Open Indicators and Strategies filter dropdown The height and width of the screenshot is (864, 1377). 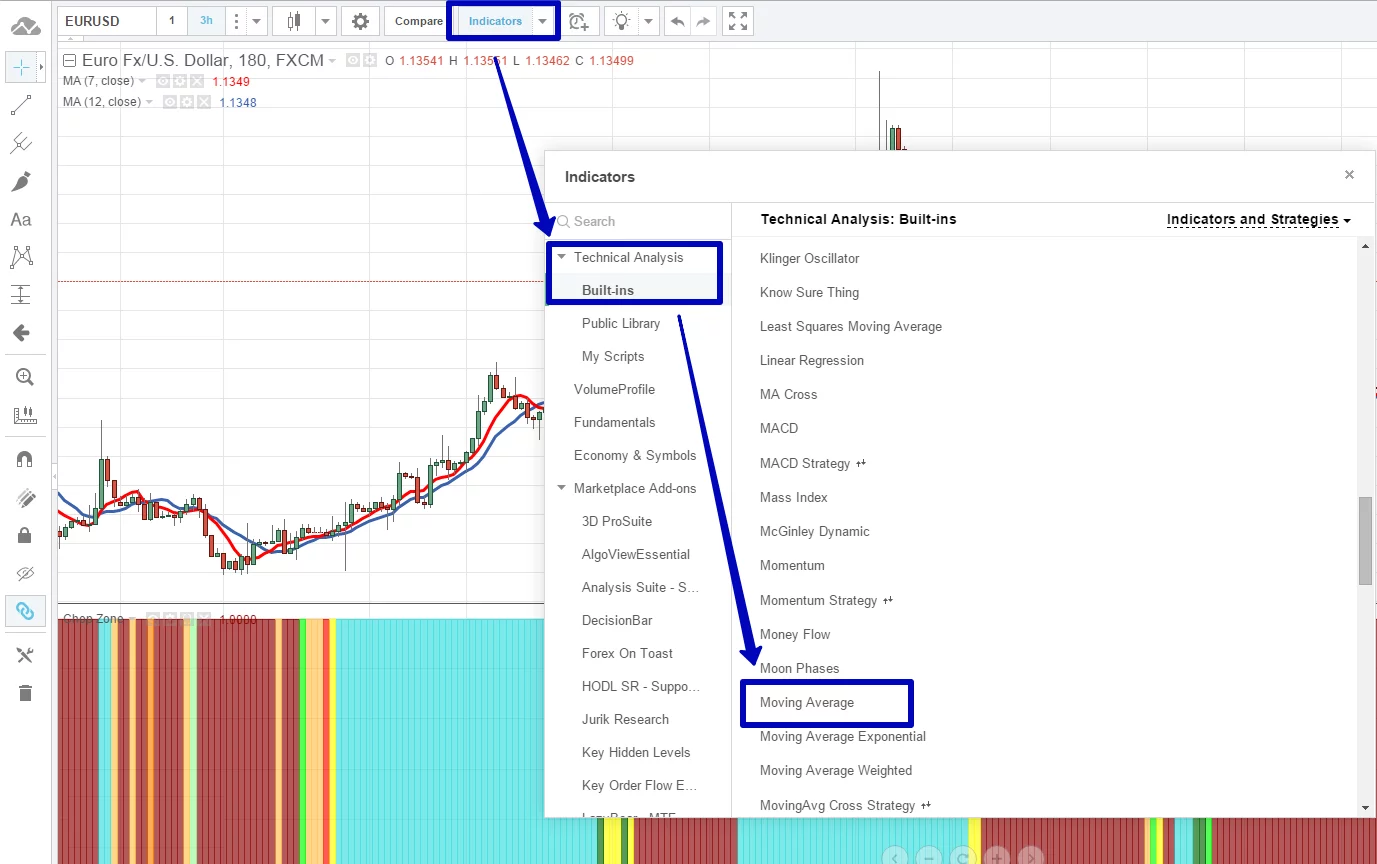click(1259, 219)
